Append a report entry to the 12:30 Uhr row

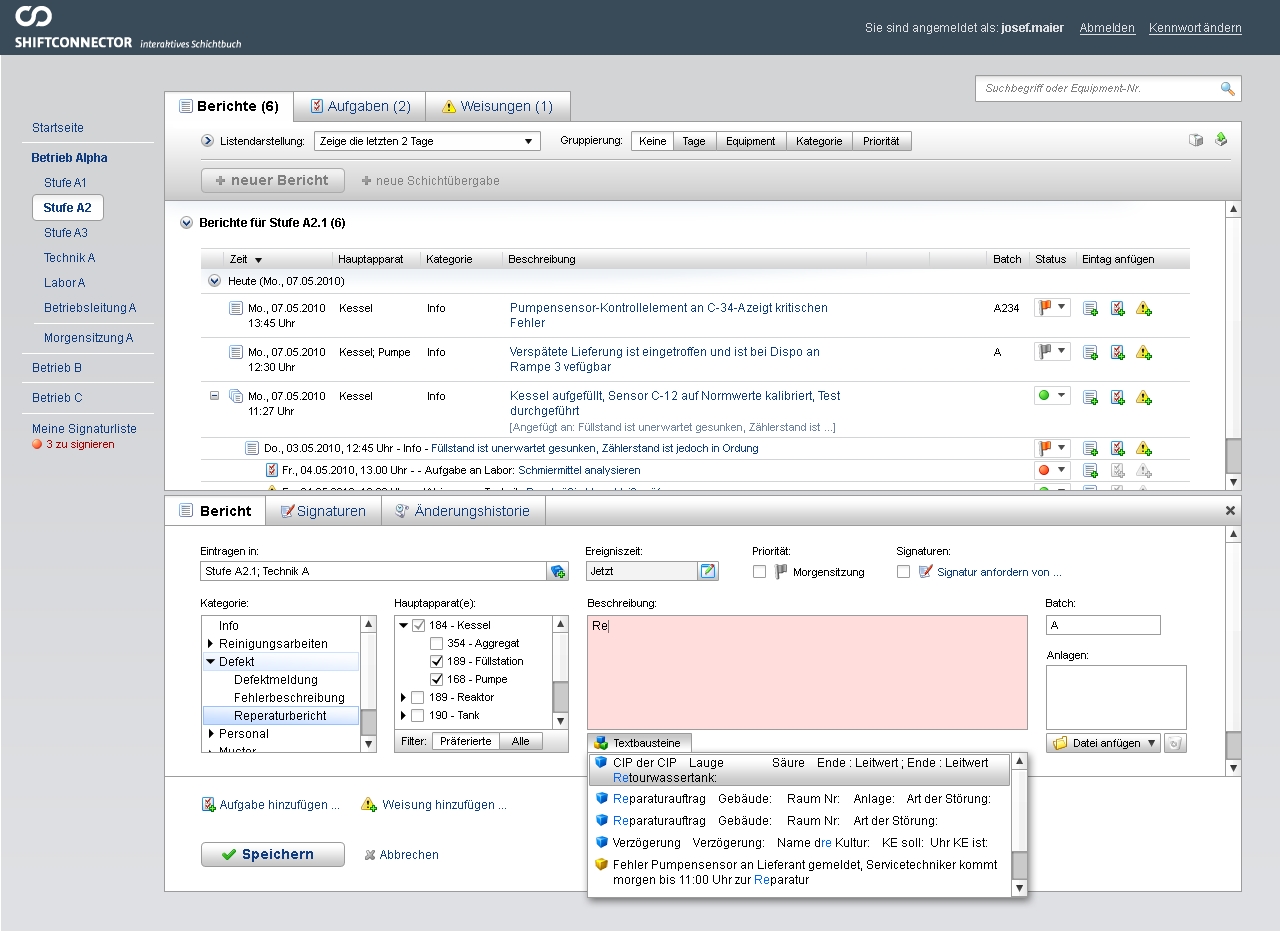(x=1091, y=353)
